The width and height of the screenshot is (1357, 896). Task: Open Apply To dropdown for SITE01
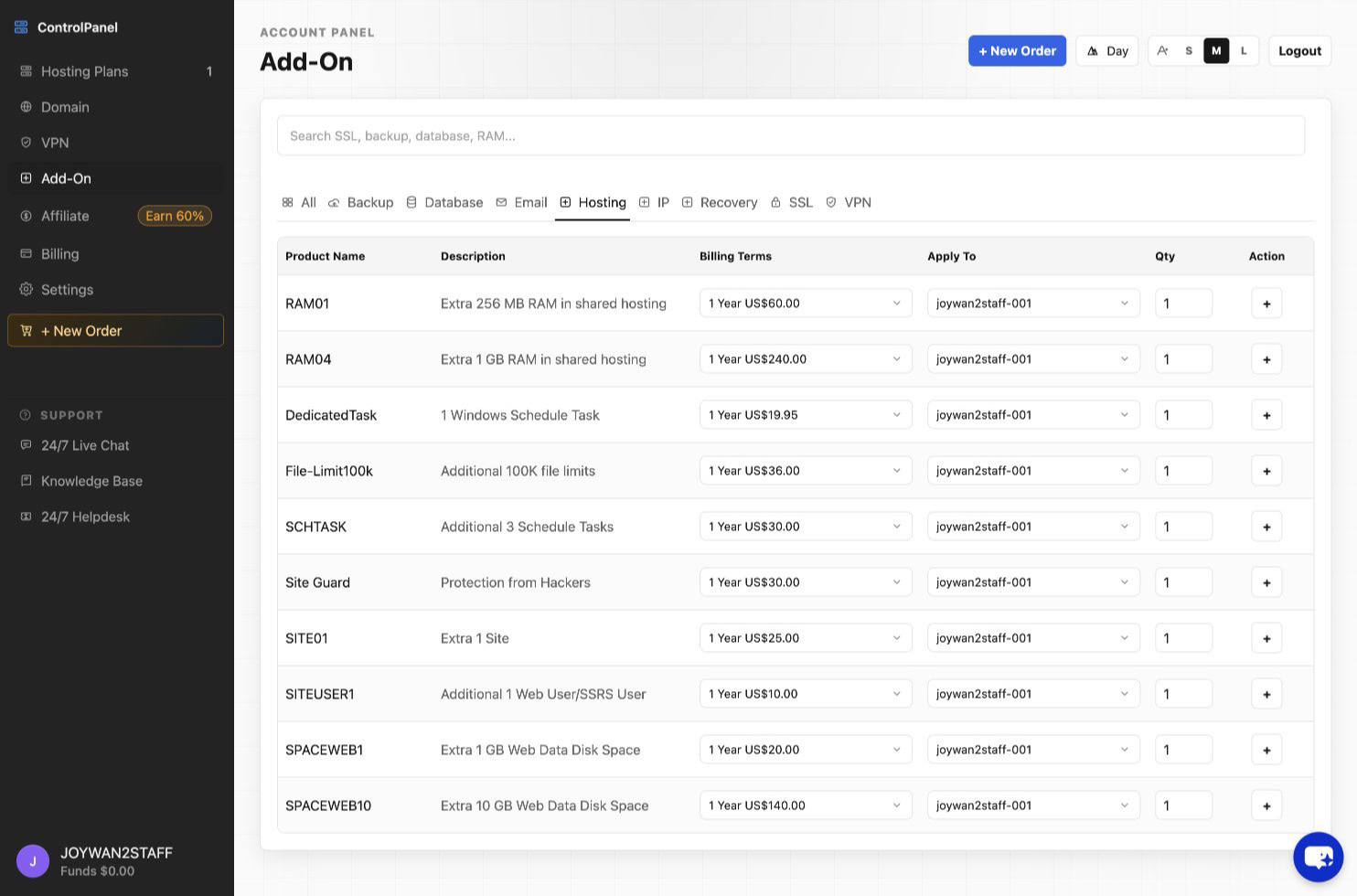1033,638
